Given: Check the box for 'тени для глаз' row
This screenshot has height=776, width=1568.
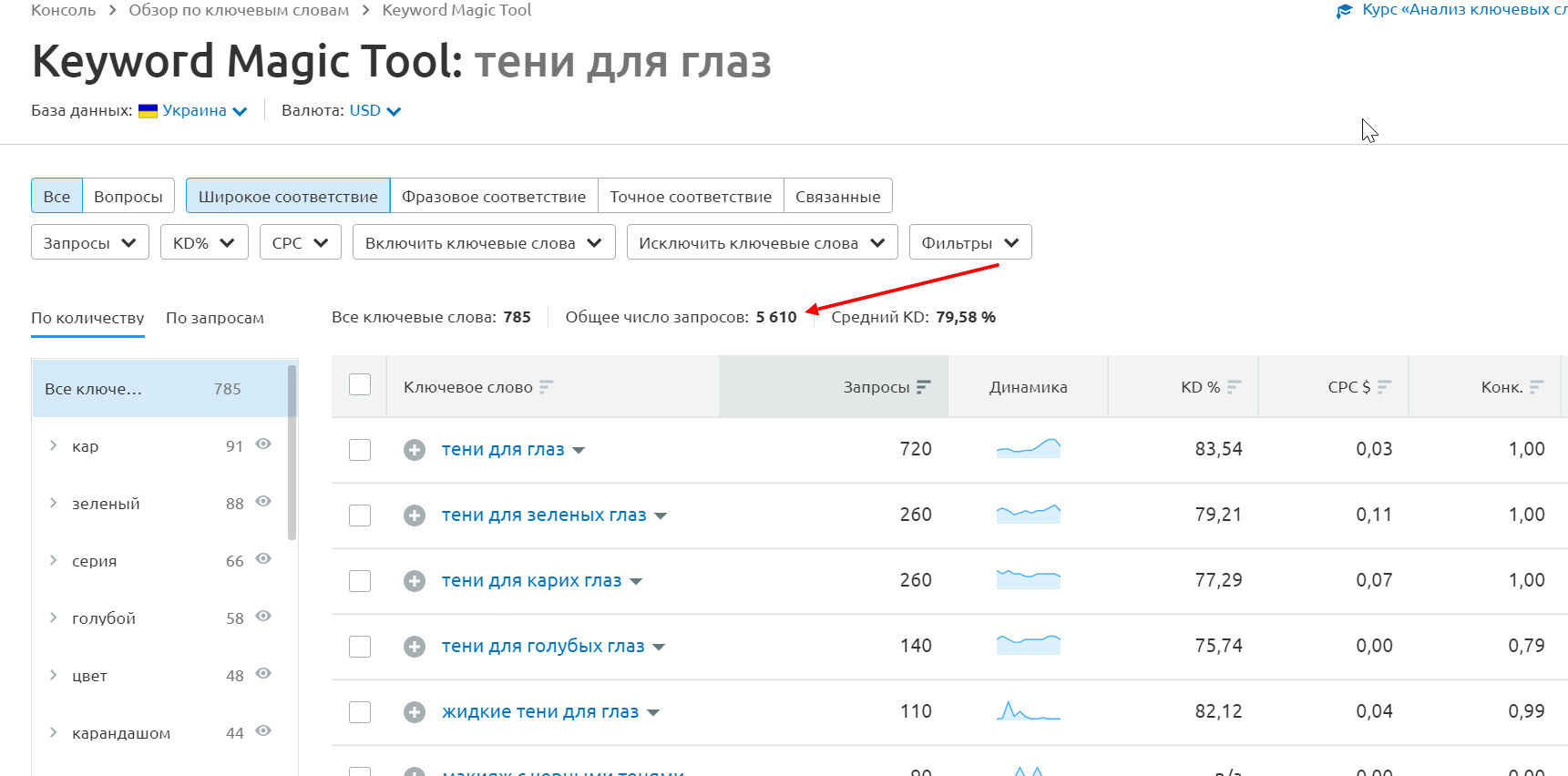Looking at the screenshot, I should (360, 450).
